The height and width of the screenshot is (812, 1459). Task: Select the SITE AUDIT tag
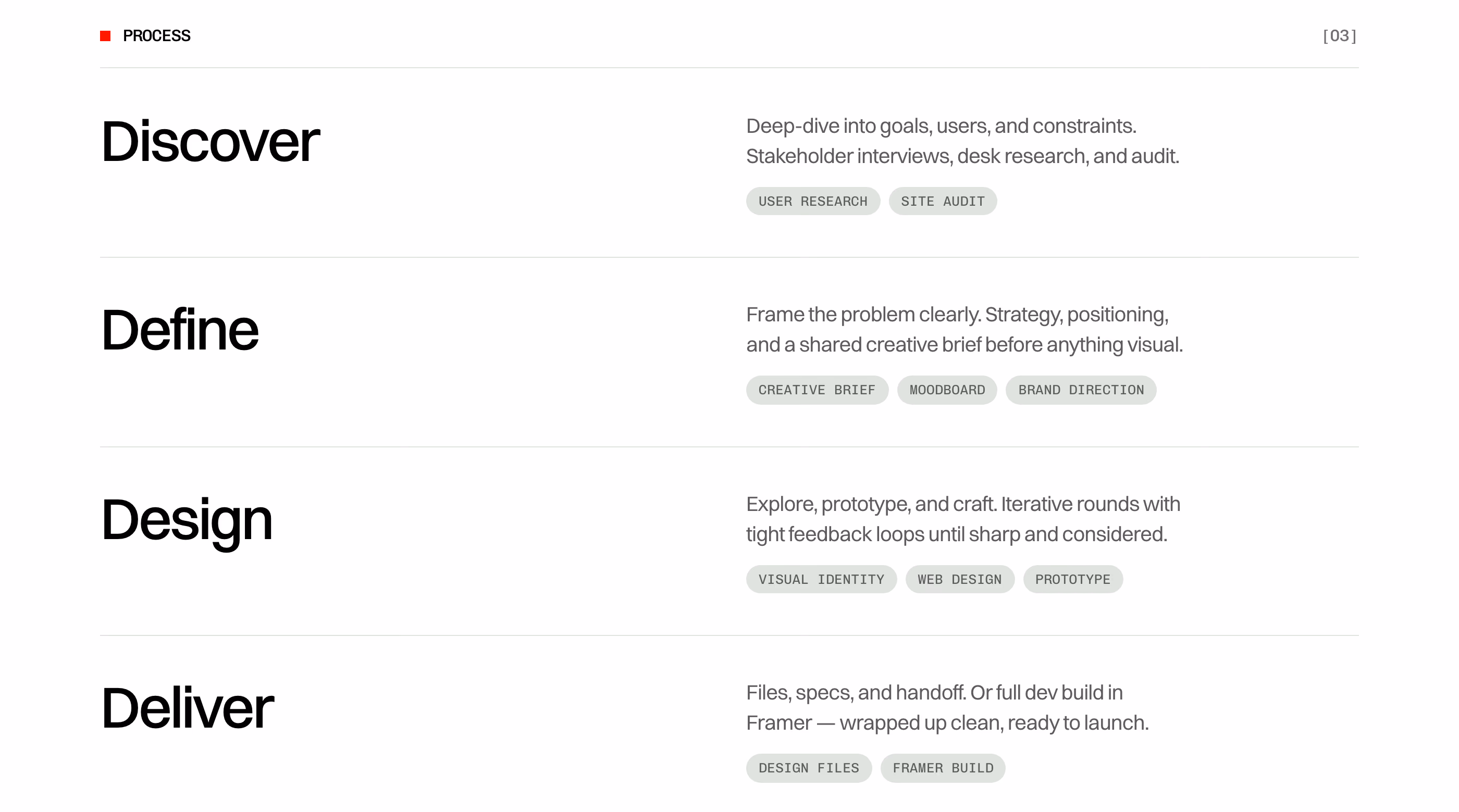pyautogui.click(x=943, y=201)
